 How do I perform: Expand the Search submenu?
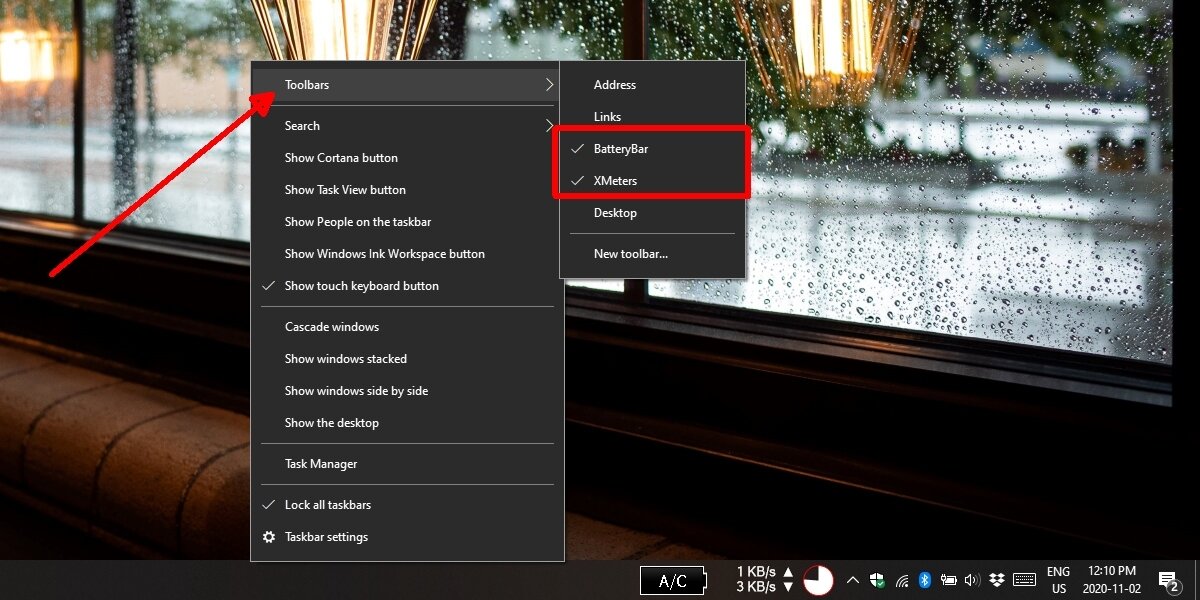(301, 125)
